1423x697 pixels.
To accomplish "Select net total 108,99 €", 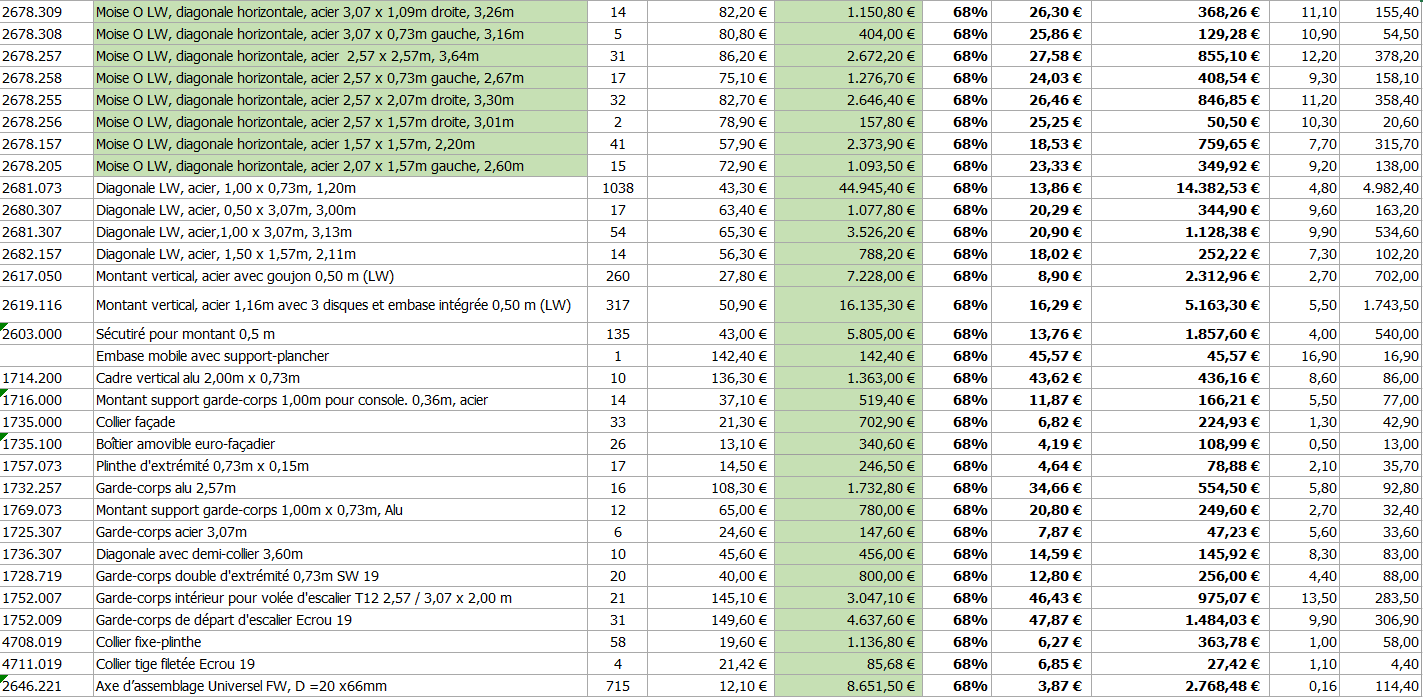I will pyautogui.click(x=1180, y=444).
